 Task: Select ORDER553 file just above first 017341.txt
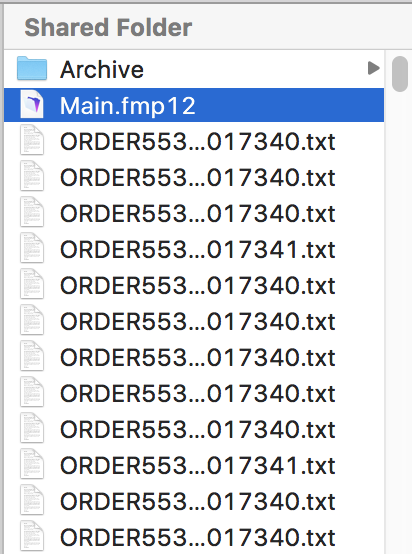click(198, 214)
